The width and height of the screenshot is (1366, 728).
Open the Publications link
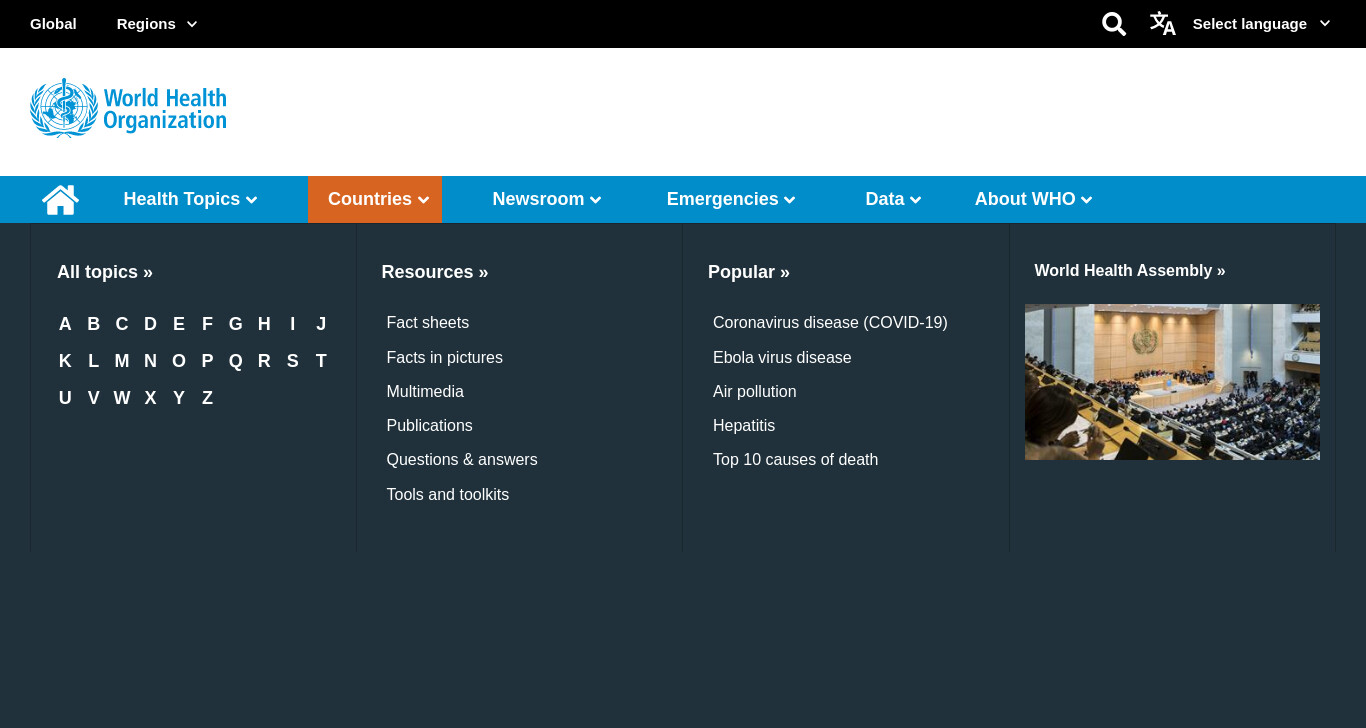click(x=430, y=426)
